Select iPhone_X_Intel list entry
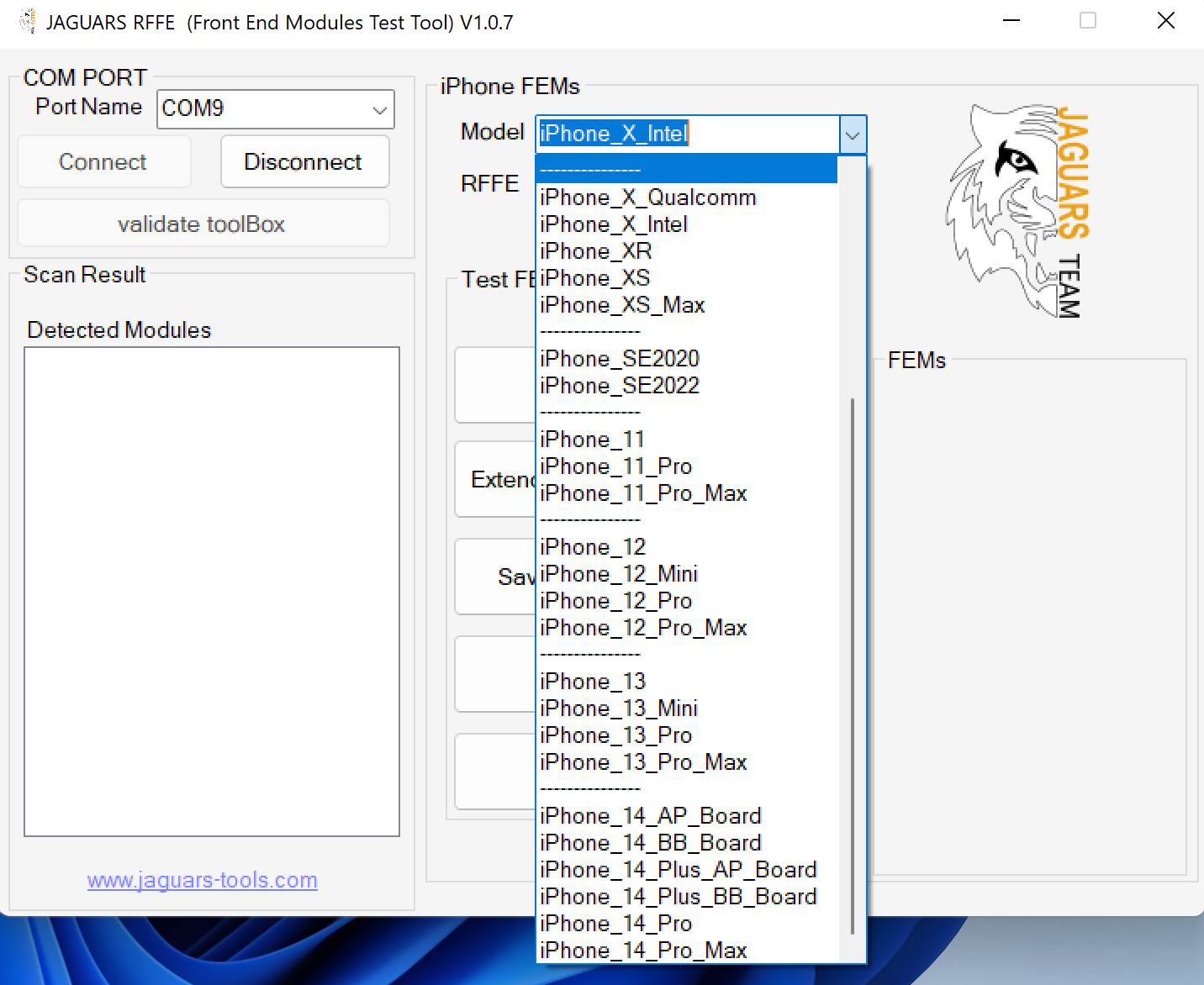Screen dimensions: 1204x985 pos(688,224)
